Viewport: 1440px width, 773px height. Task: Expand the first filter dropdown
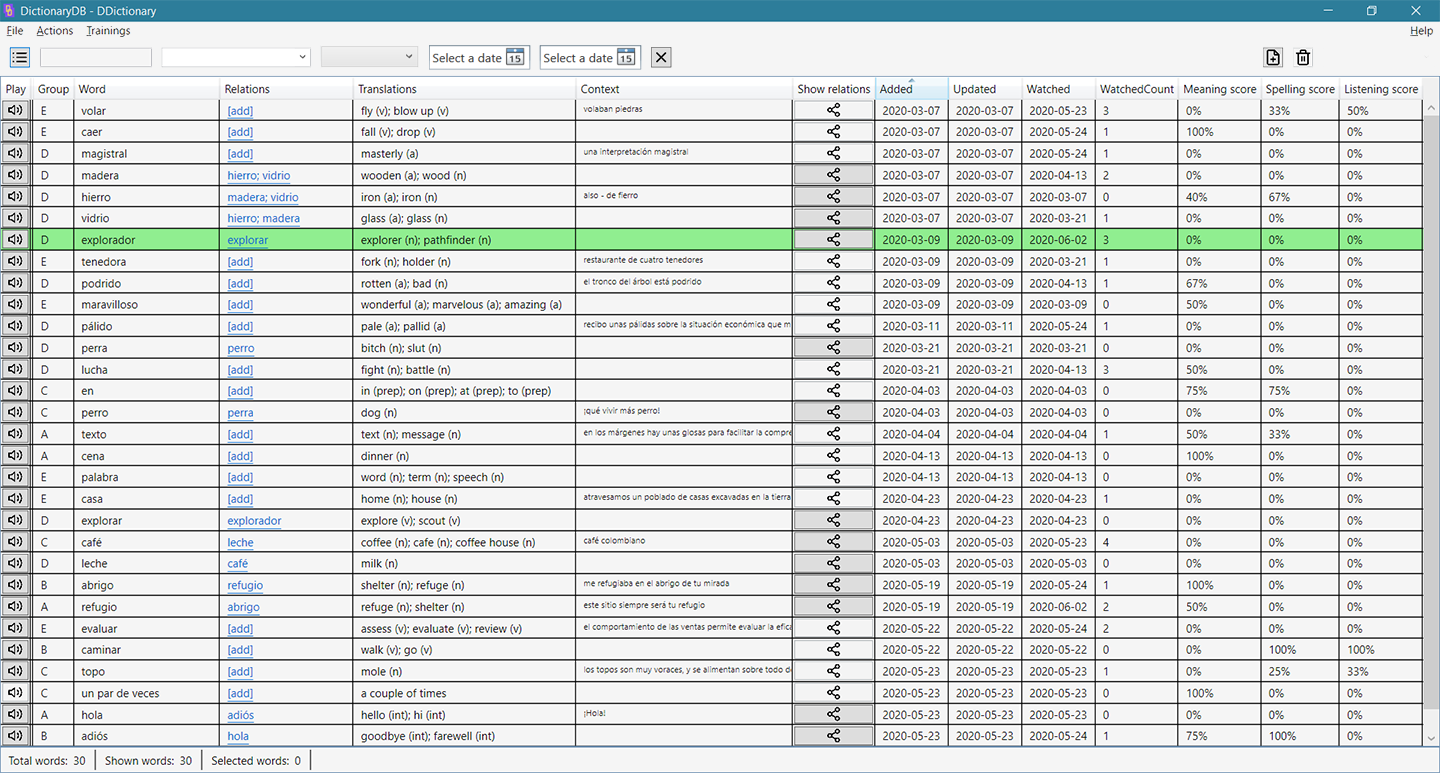tap(236, 57)
